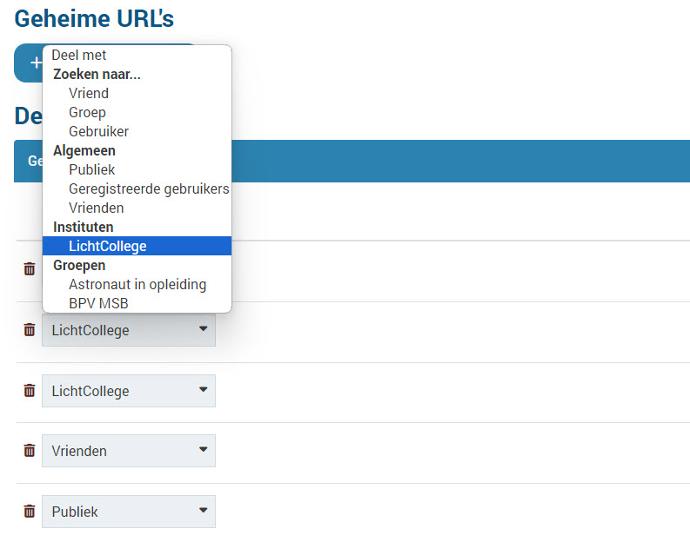690x542 pixels.
Task: Click the 'Deel met' placeholder option
Action: coord(79,55)
